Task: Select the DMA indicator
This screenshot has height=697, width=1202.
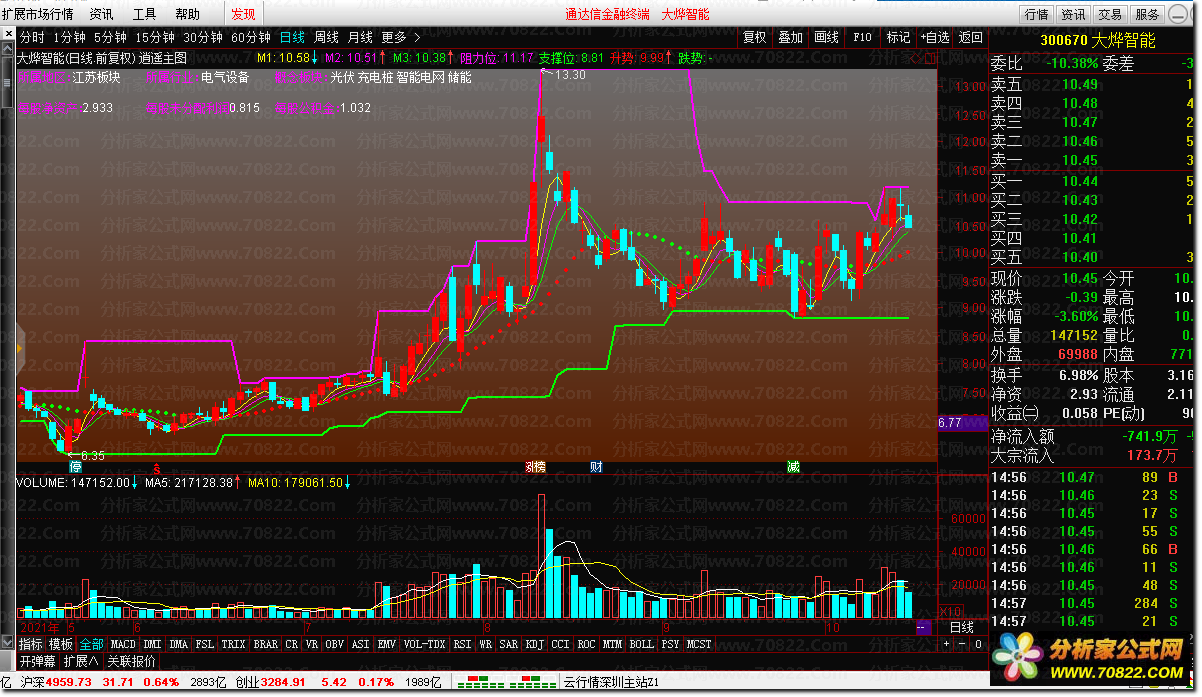Action: [x=178, y=644]
